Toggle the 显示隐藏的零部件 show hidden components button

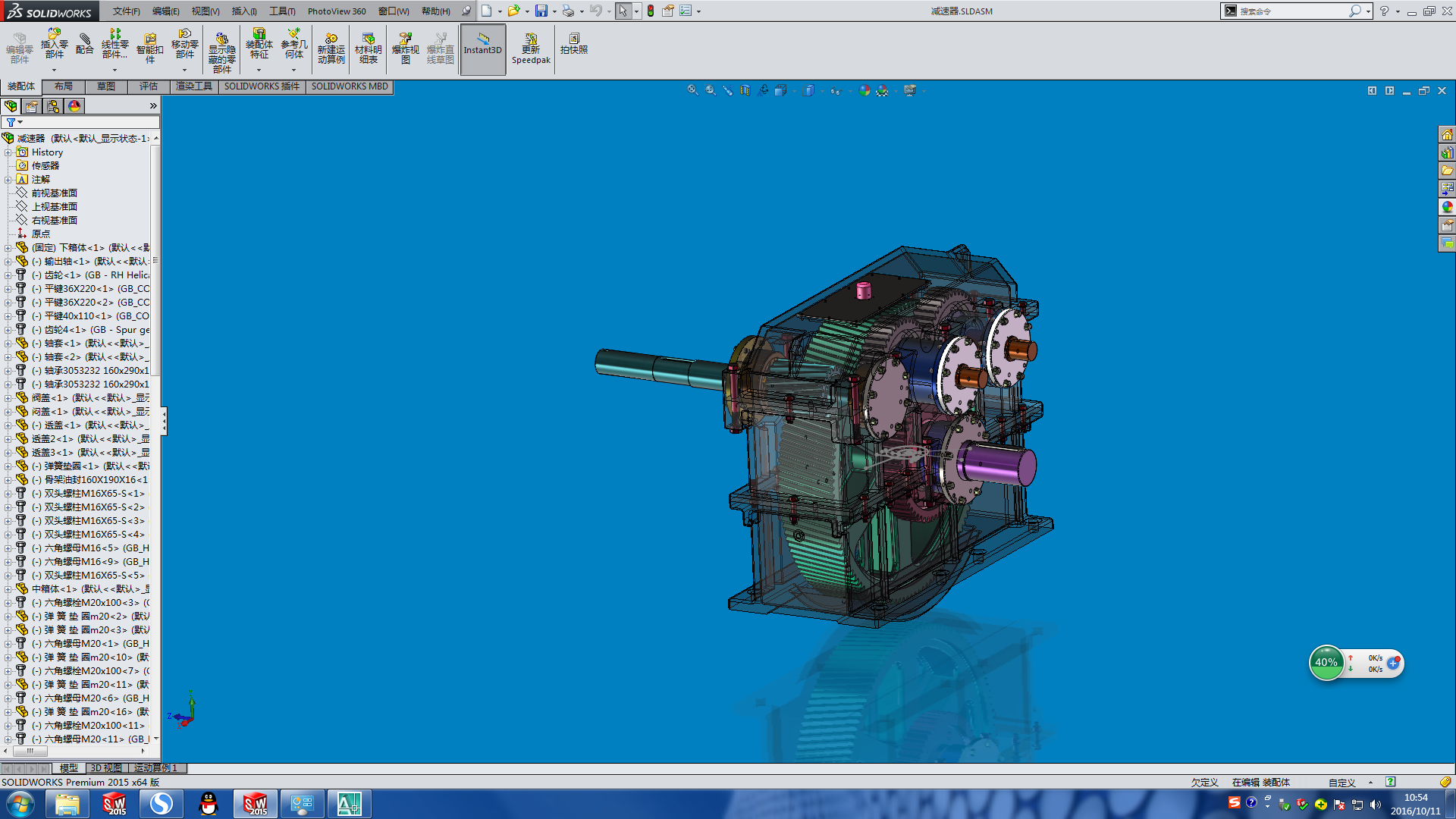click(221, 50)
